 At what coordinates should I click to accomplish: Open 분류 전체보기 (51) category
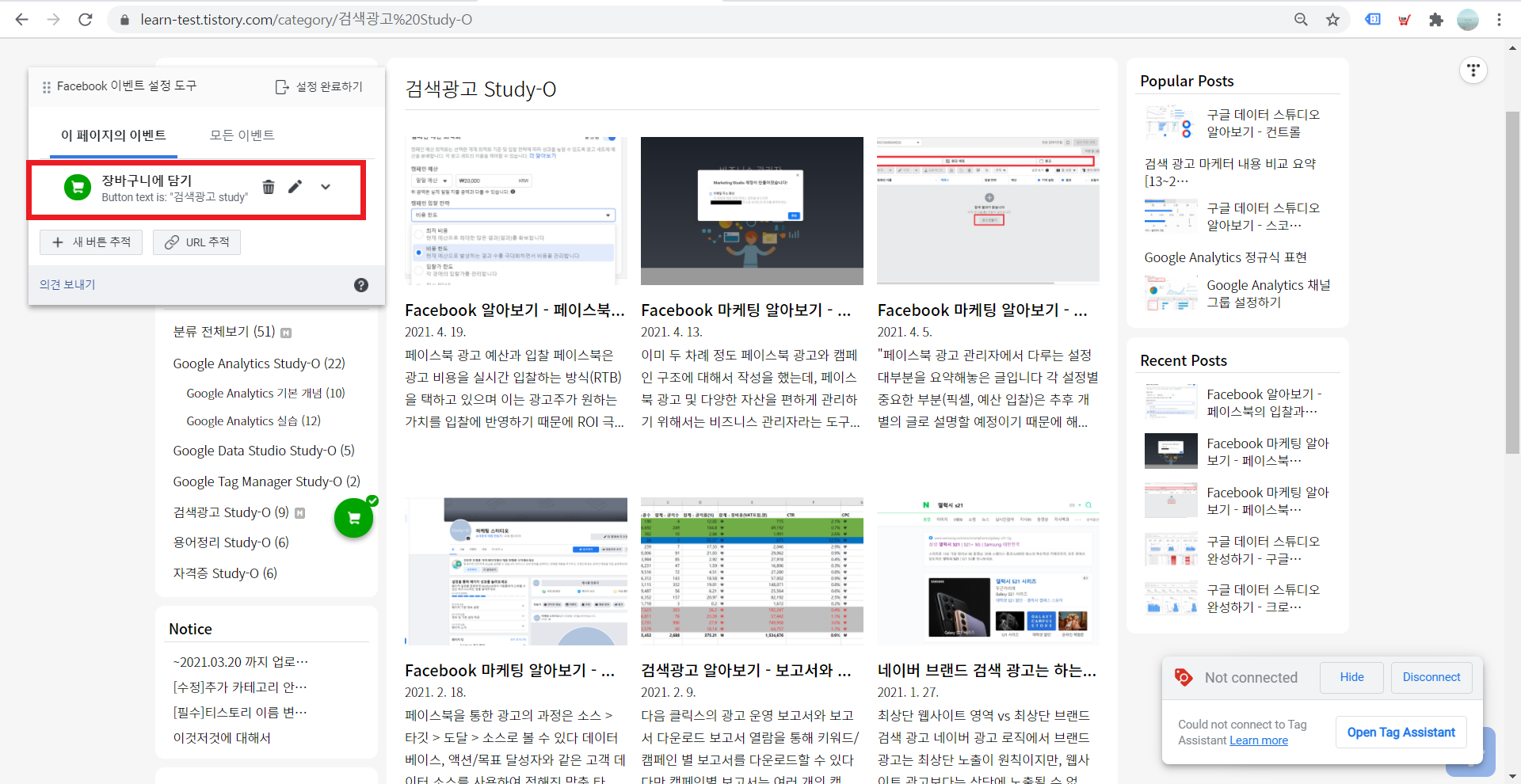tap(224, 332)
